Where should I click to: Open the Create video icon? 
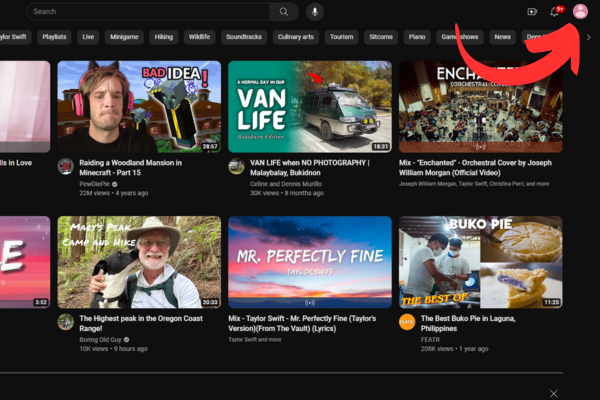[x=532, y=11]
